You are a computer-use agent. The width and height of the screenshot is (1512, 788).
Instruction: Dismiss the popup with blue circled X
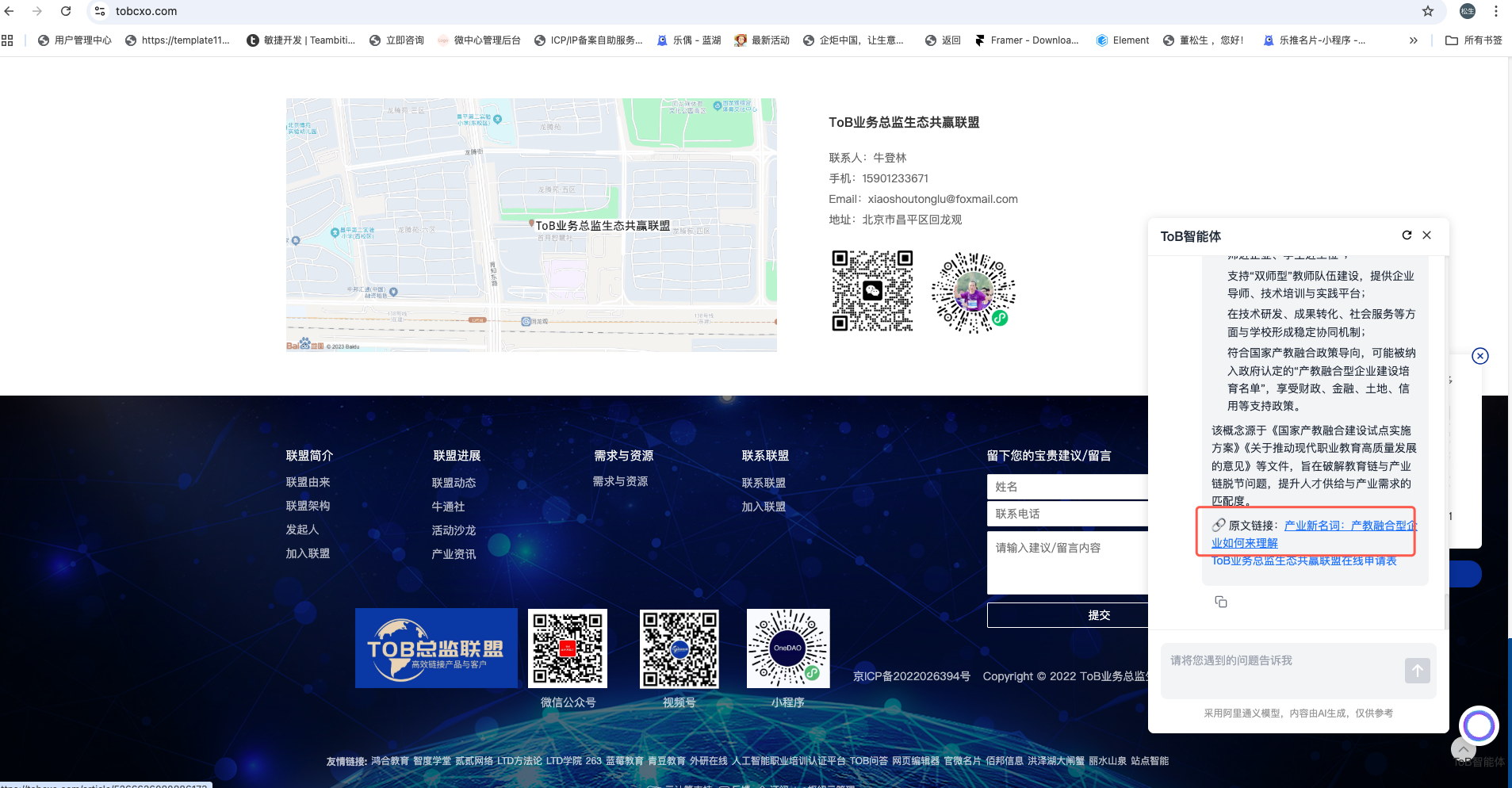click(x=1479, y=356)
